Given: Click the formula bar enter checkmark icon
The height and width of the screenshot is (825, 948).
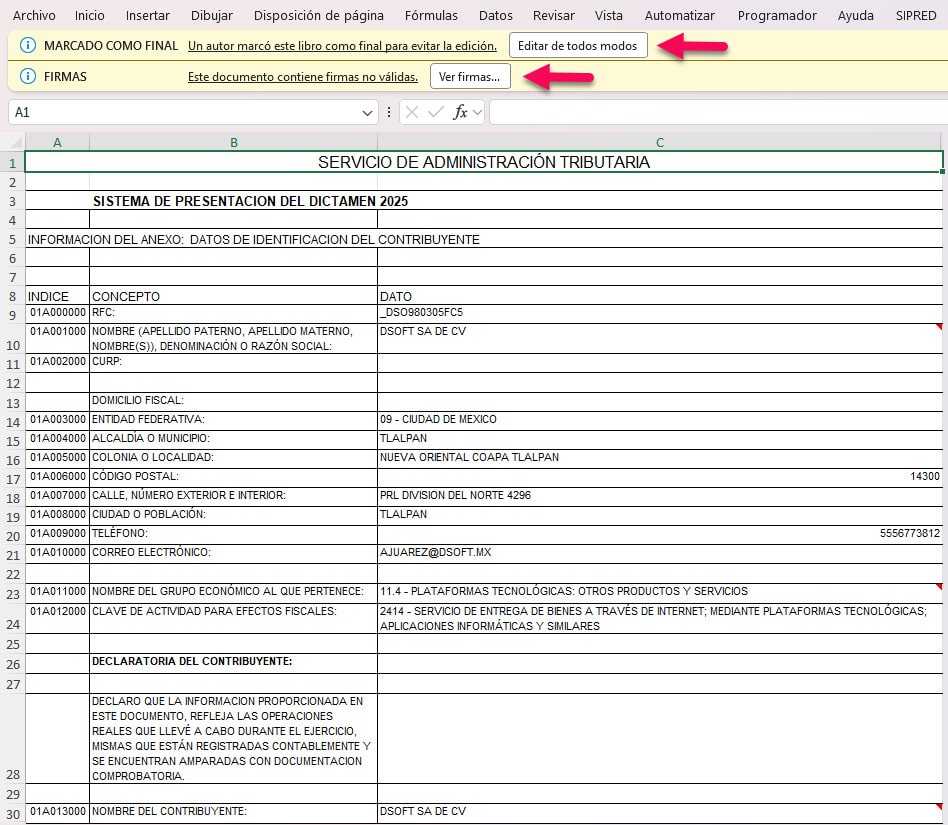Looking at the screenshot, I should [435, 113].
